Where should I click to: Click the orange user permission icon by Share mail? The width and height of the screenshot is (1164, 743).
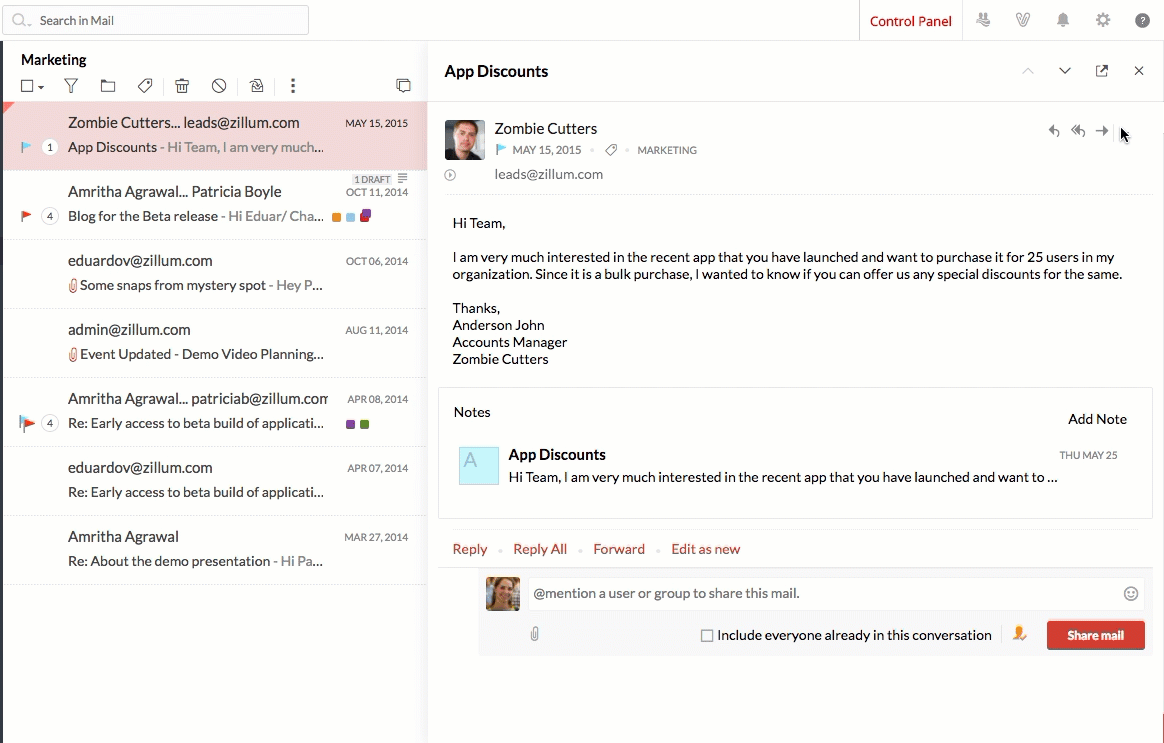[x=1019, y=633]
